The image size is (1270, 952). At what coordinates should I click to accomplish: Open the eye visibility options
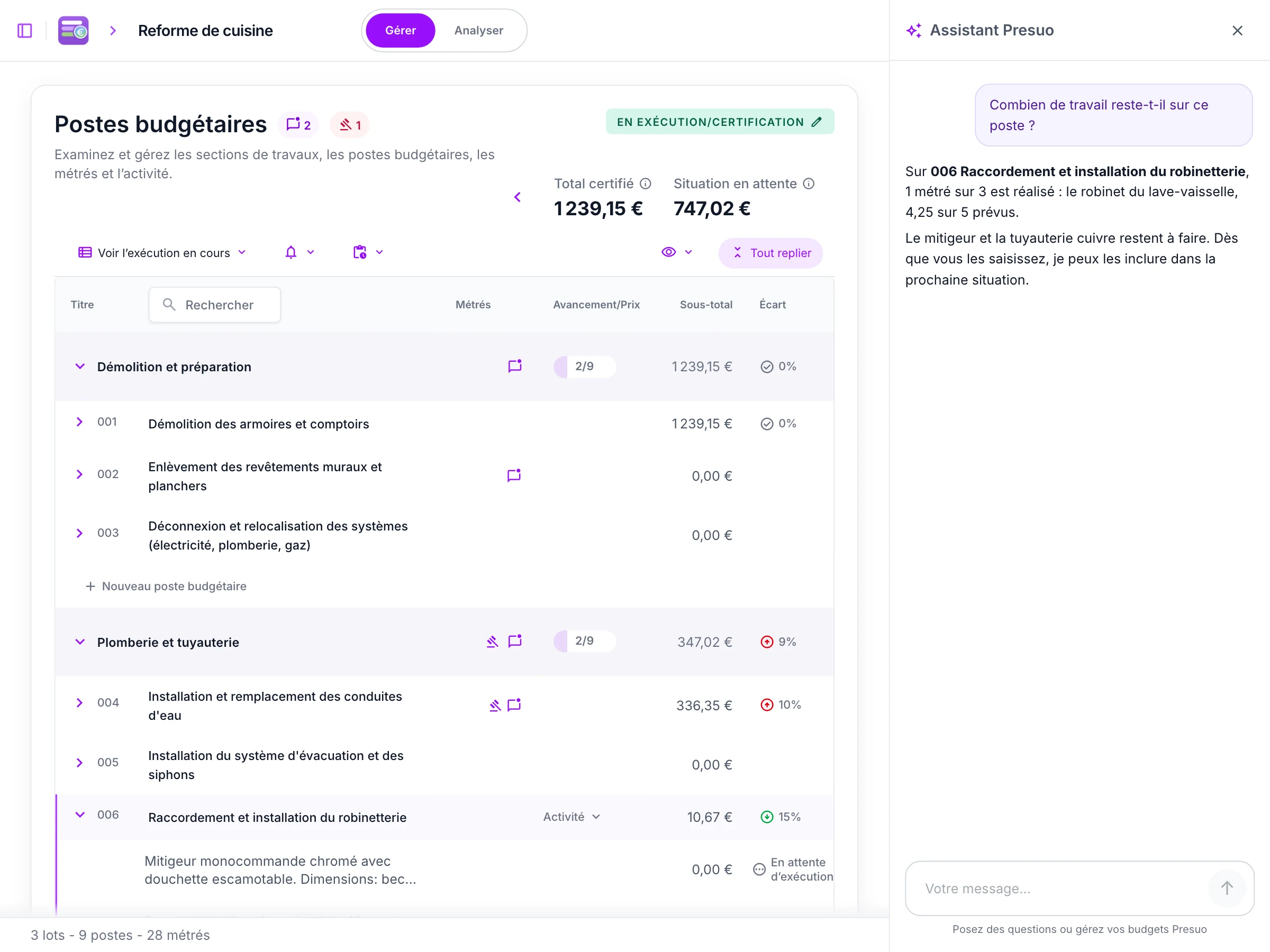[x=676, y=252]
